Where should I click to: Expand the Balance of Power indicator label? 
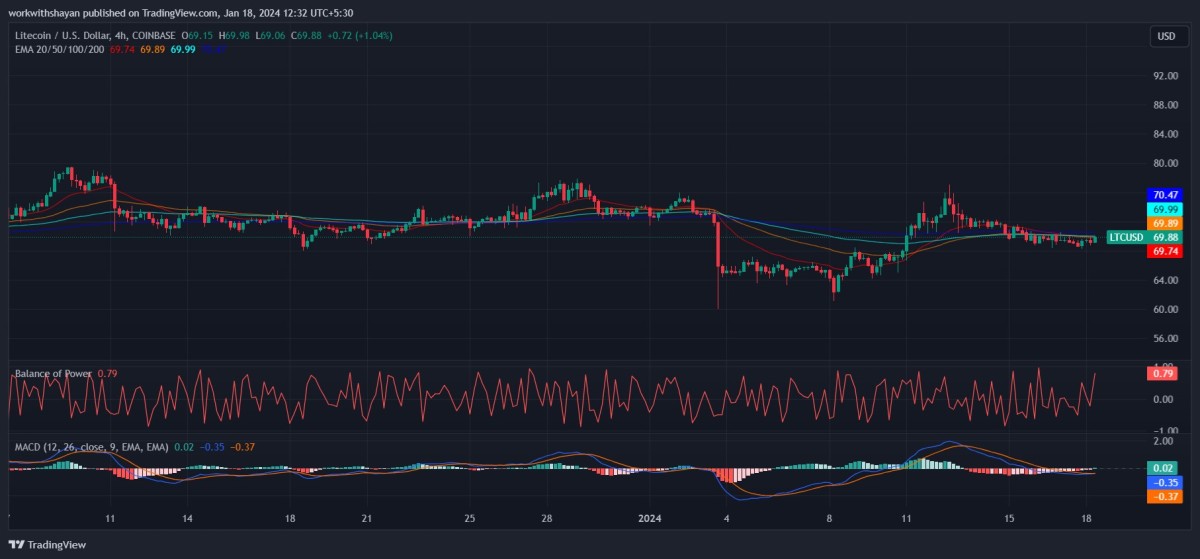click(x=53, y=374)
